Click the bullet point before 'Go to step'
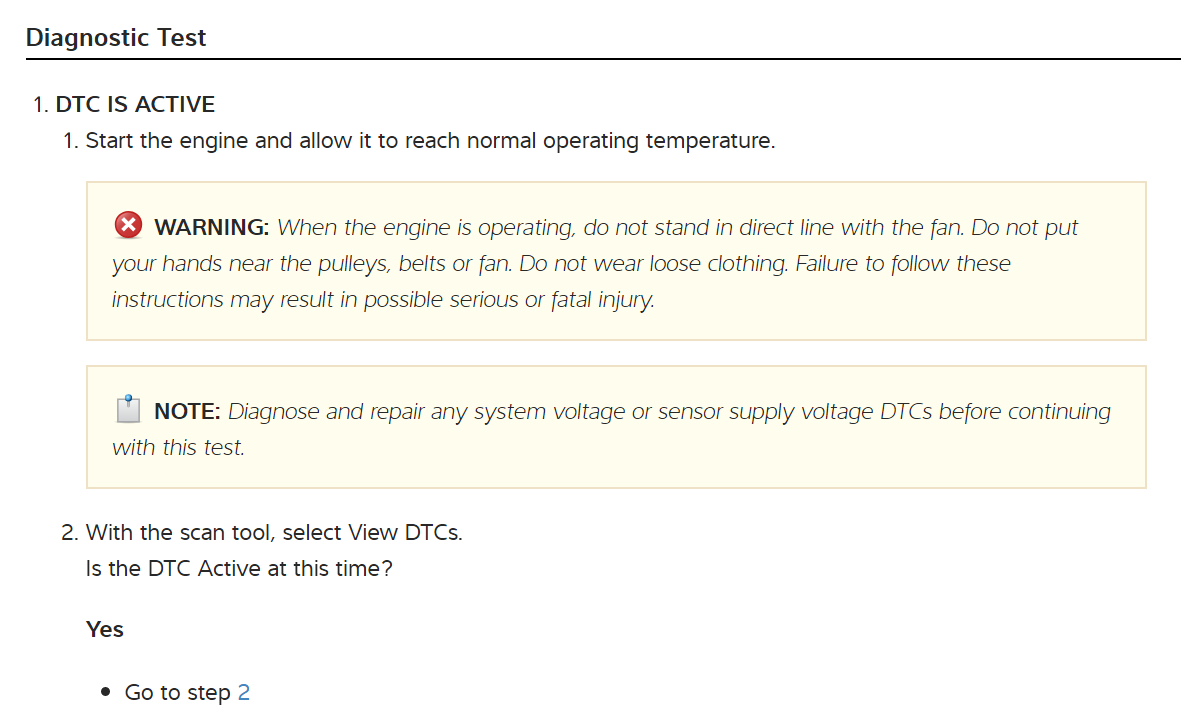Viewport: 1181px width, 716px height. coord(106,693)
